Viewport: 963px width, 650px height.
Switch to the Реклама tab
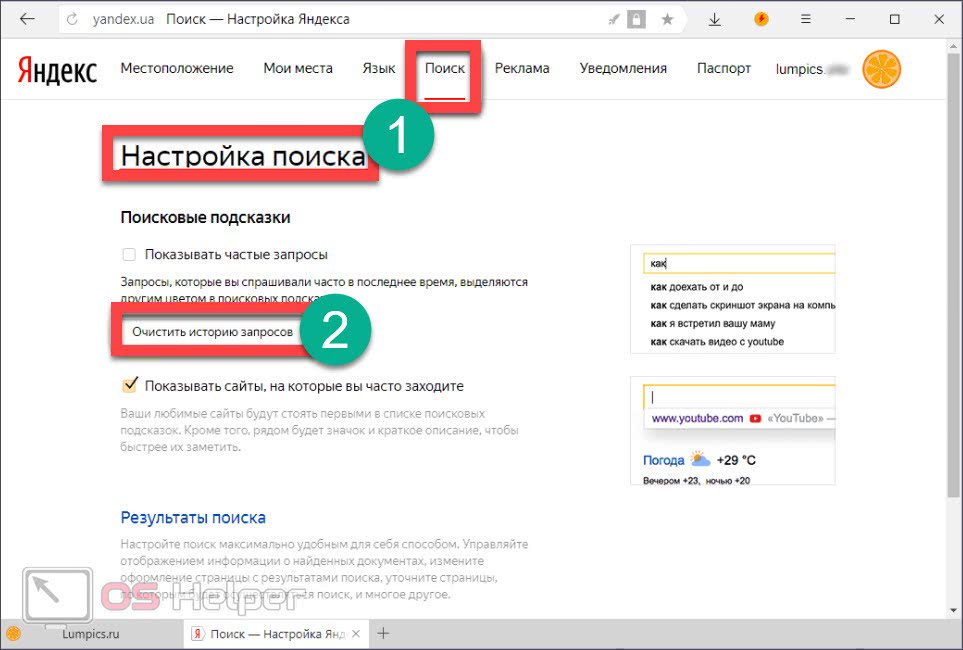[522, 69]
